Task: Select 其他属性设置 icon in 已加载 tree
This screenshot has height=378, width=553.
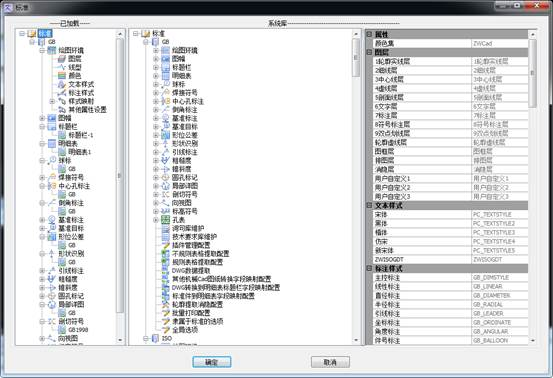Action: (62, 110)
